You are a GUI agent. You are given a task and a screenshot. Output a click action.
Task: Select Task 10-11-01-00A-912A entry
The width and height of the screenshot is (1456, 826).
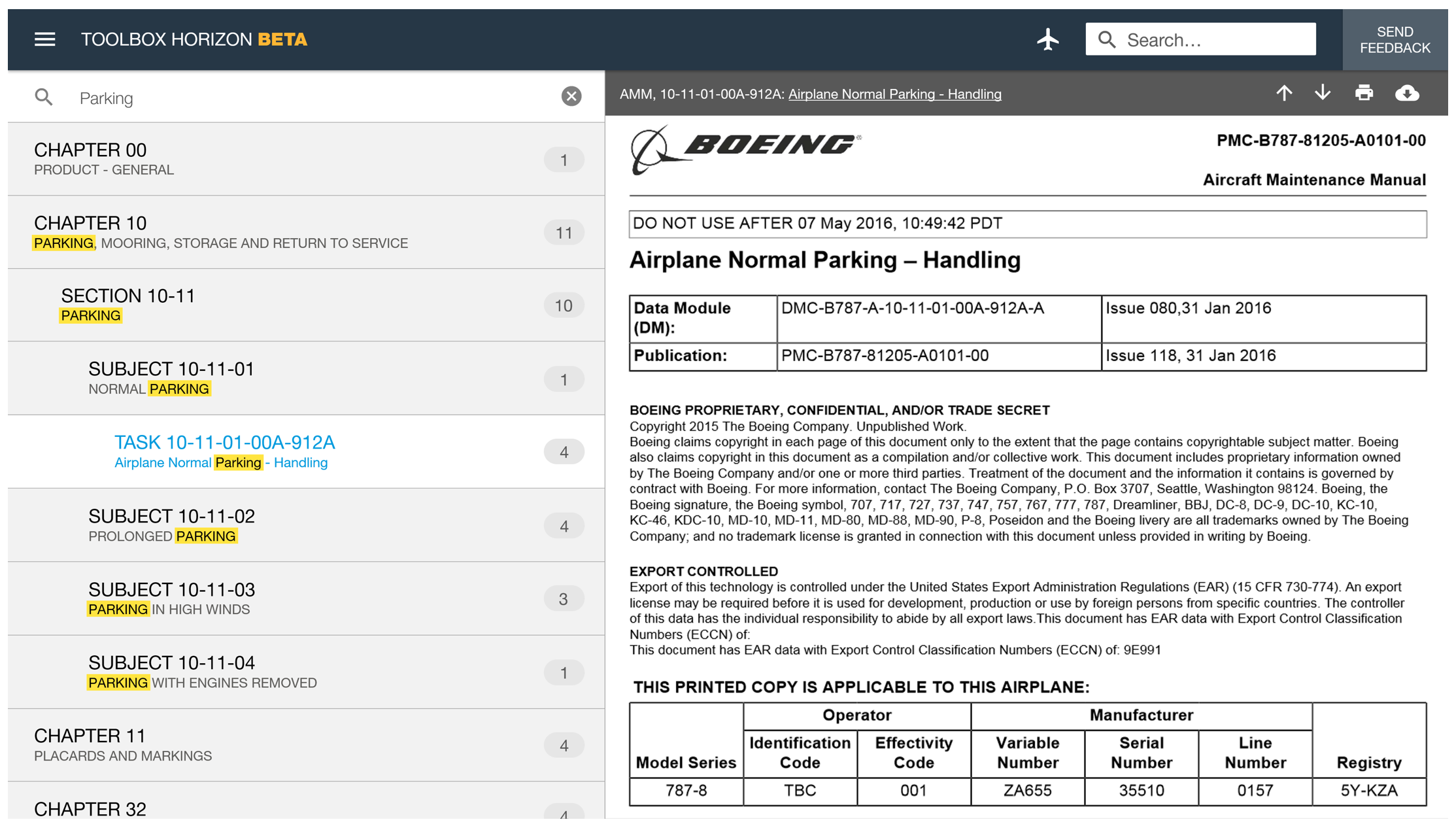point(306,452)
